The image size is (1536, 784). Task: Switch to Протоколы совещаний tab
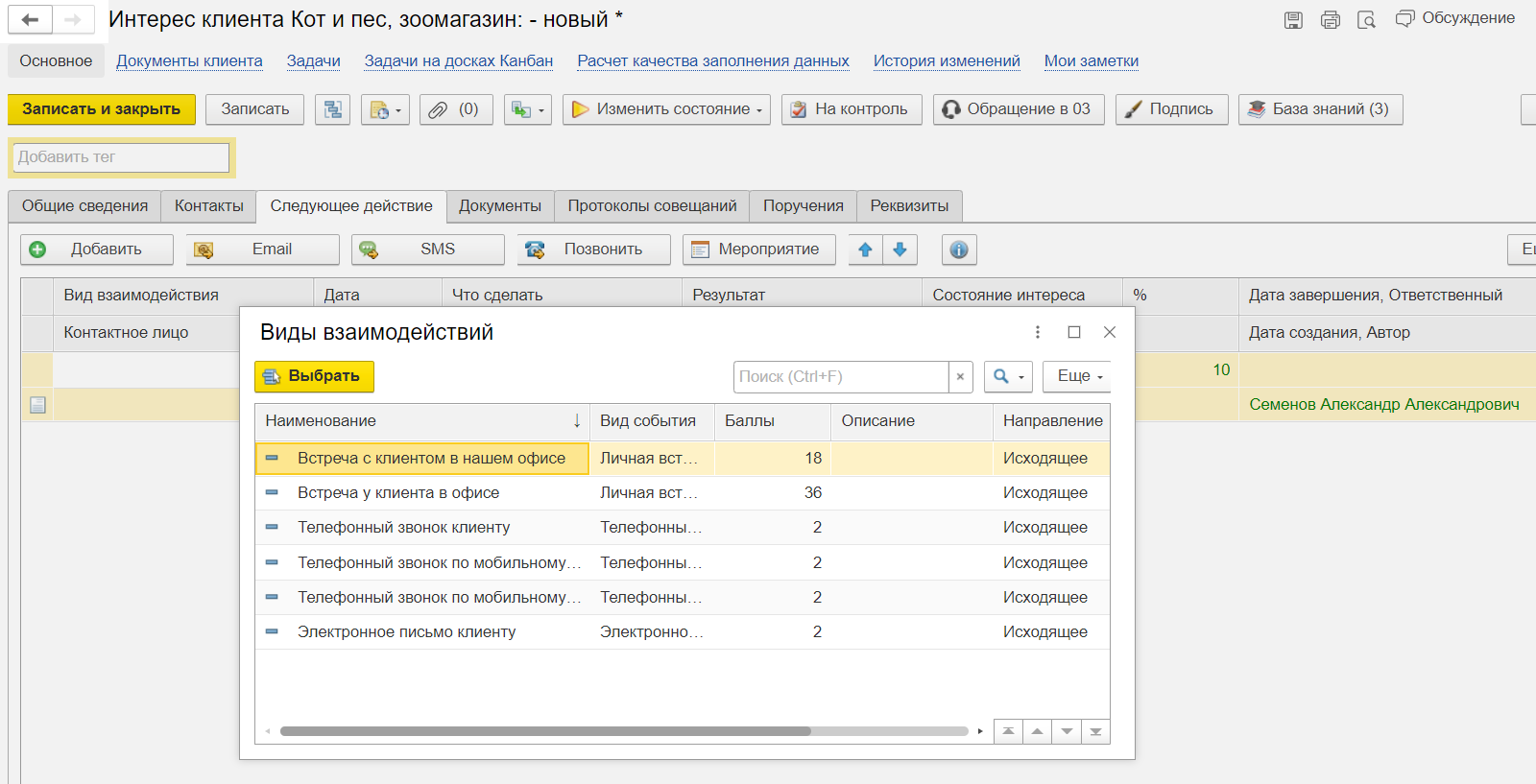(652, 206)
